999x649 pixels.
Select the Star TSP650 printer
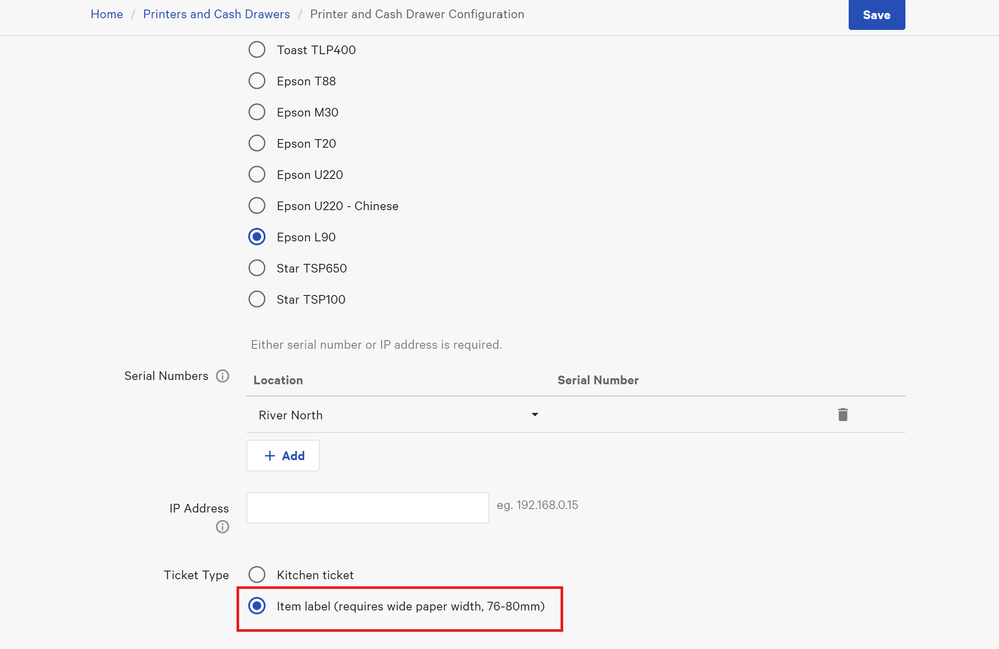[257, 268]
